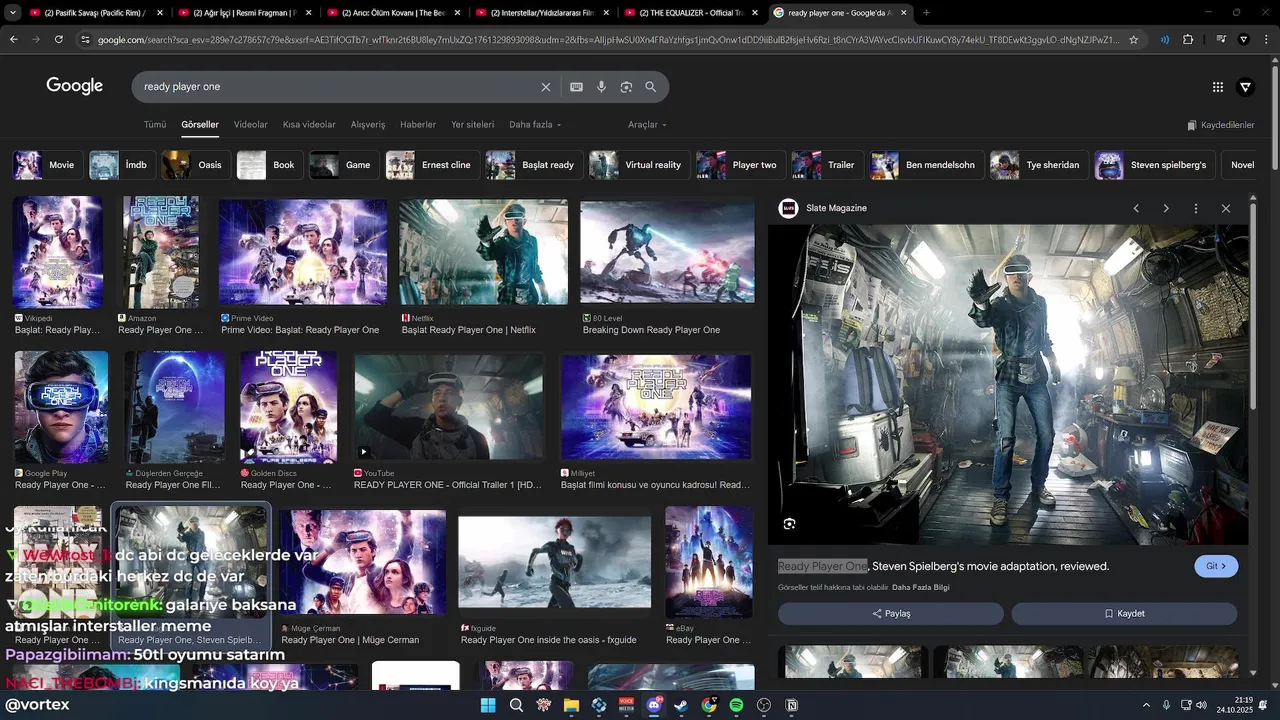Open the Google account avatar
The height and width of the screenshot is (720, 1280).
tap(1246, 87)
